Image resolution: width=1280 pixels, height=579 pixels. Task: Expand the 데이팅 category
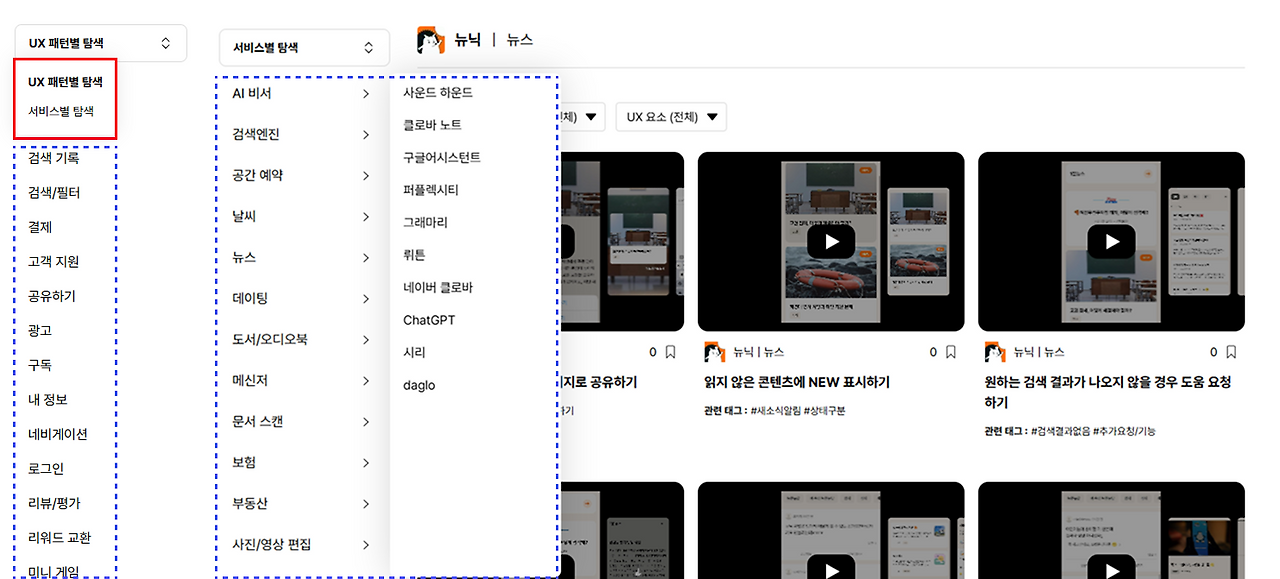click(303, 298)
